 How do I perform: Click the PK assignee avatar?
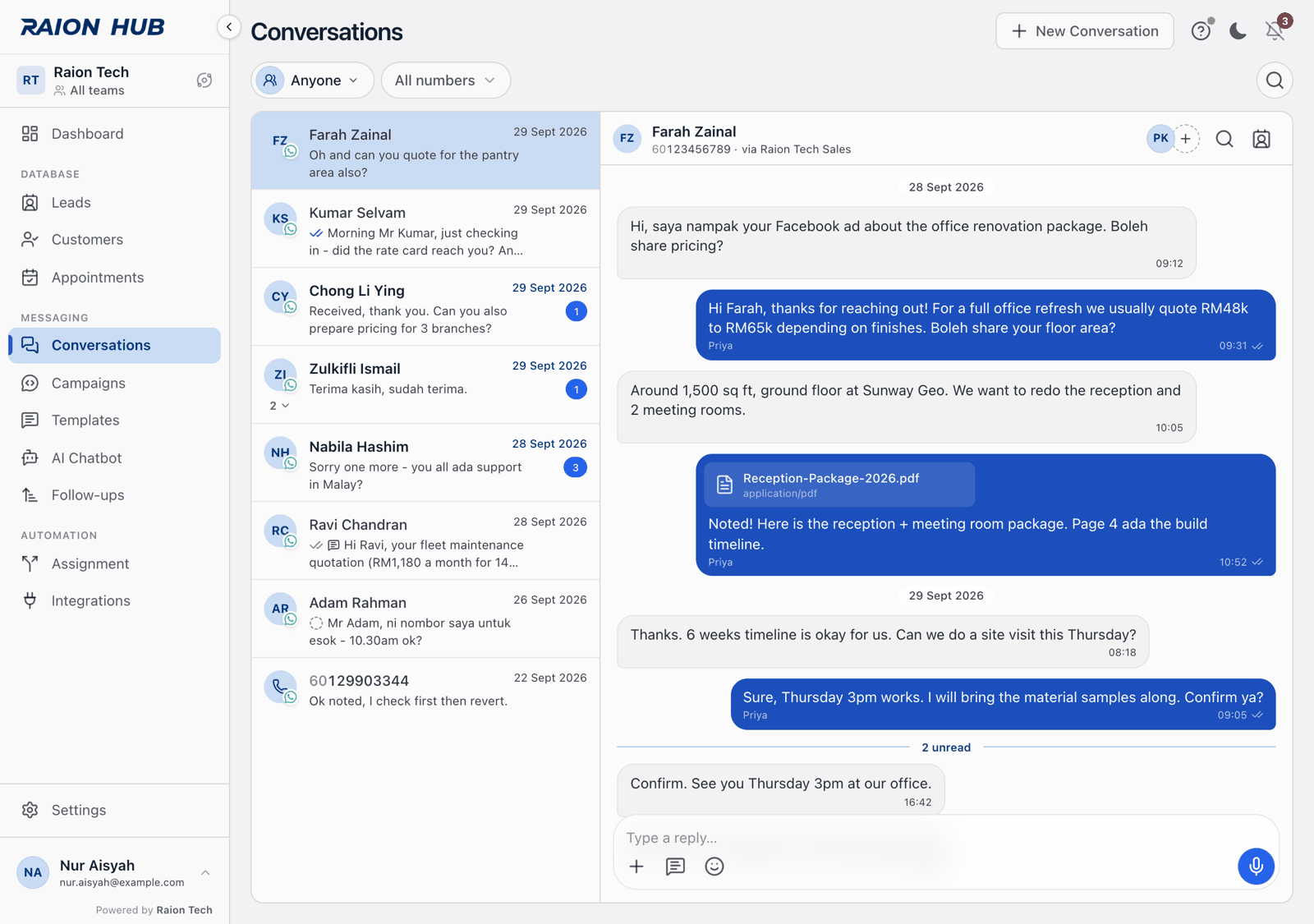1160,139
